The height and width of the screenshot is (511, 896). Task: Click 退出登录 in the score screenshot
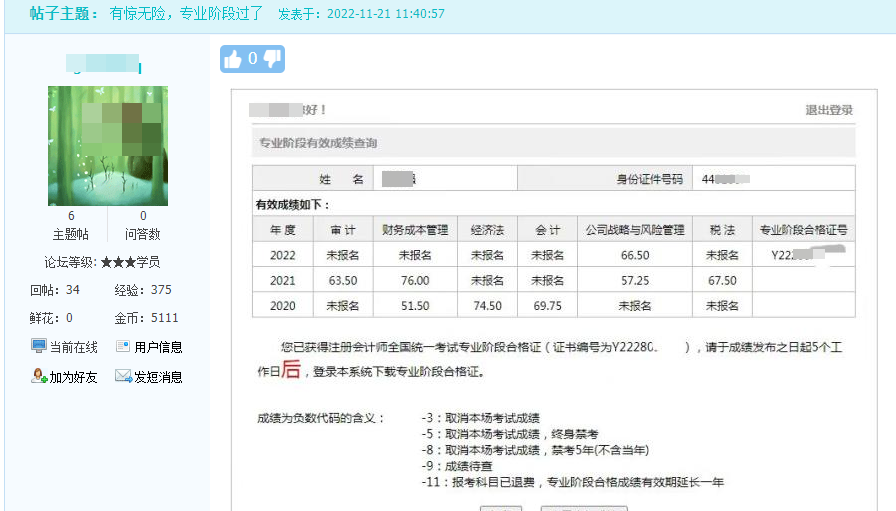pyautogui.click(x=829, y=110)
